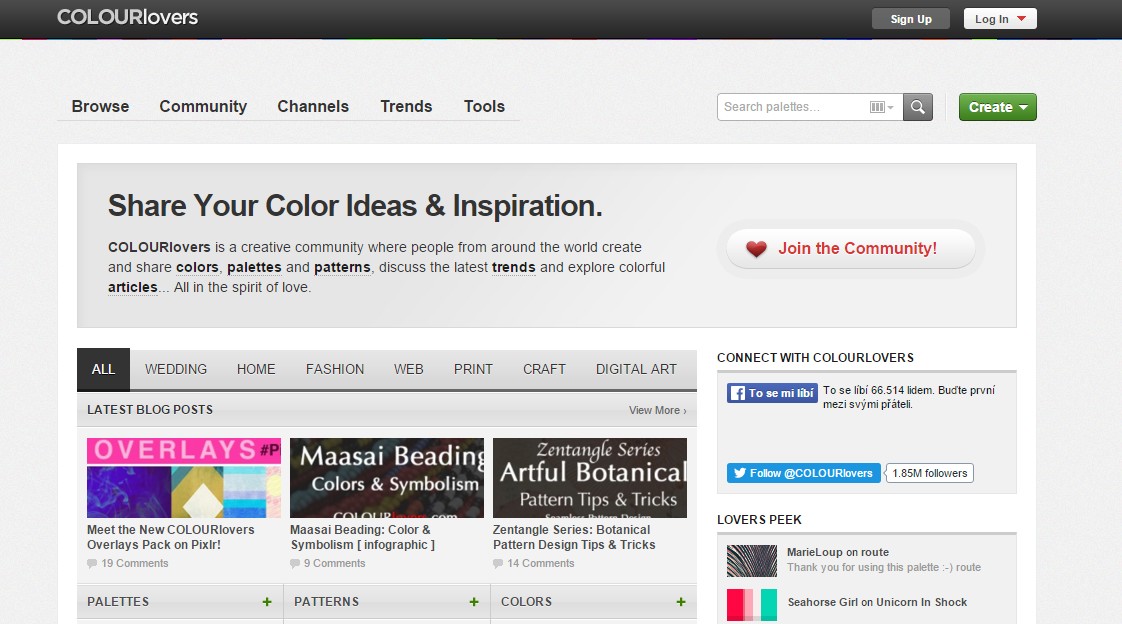Open the View More blog posts link
Image resolution: width=1122 pixels, height=624 pixels.
[655, 410]
